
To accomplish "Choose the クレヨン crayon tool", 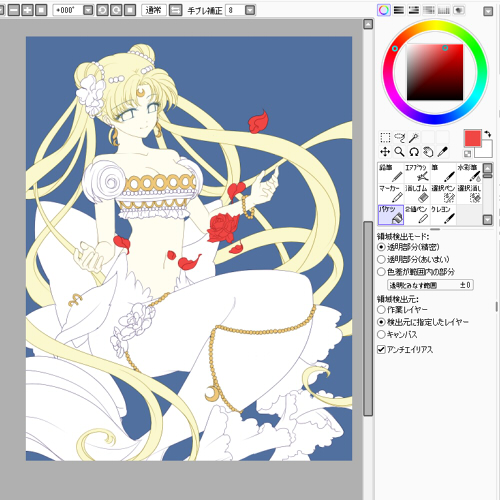I will click(x=443, y=215).
